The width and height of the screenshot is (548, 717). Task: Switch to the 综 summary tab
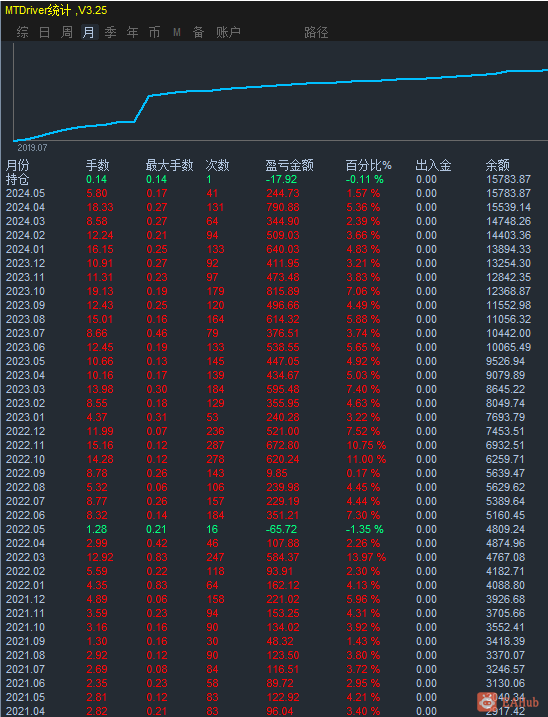22,32
